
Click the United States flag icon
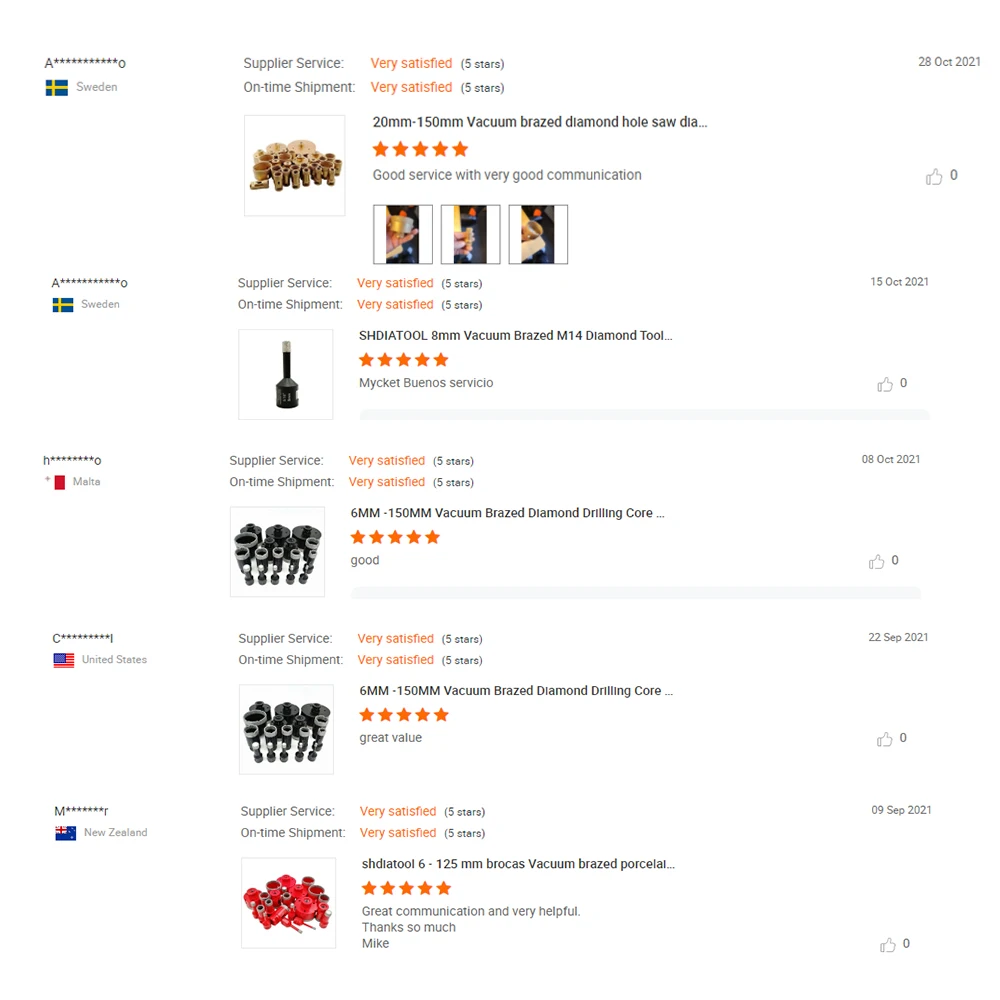click(64, 661)
